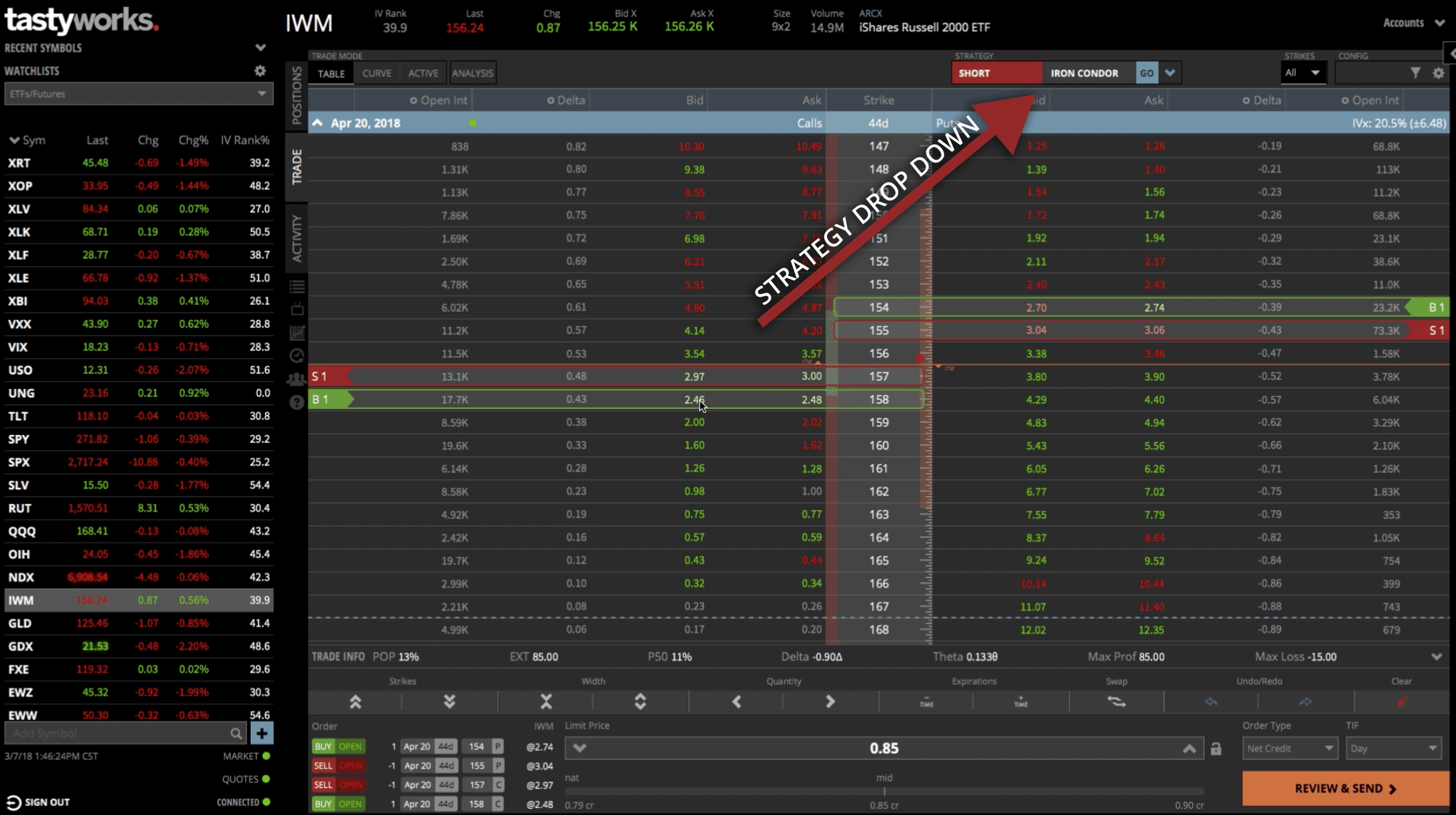1456x815 pixels.
Task: Sort watchlist by Sym column header
Action: pos(28,140)
